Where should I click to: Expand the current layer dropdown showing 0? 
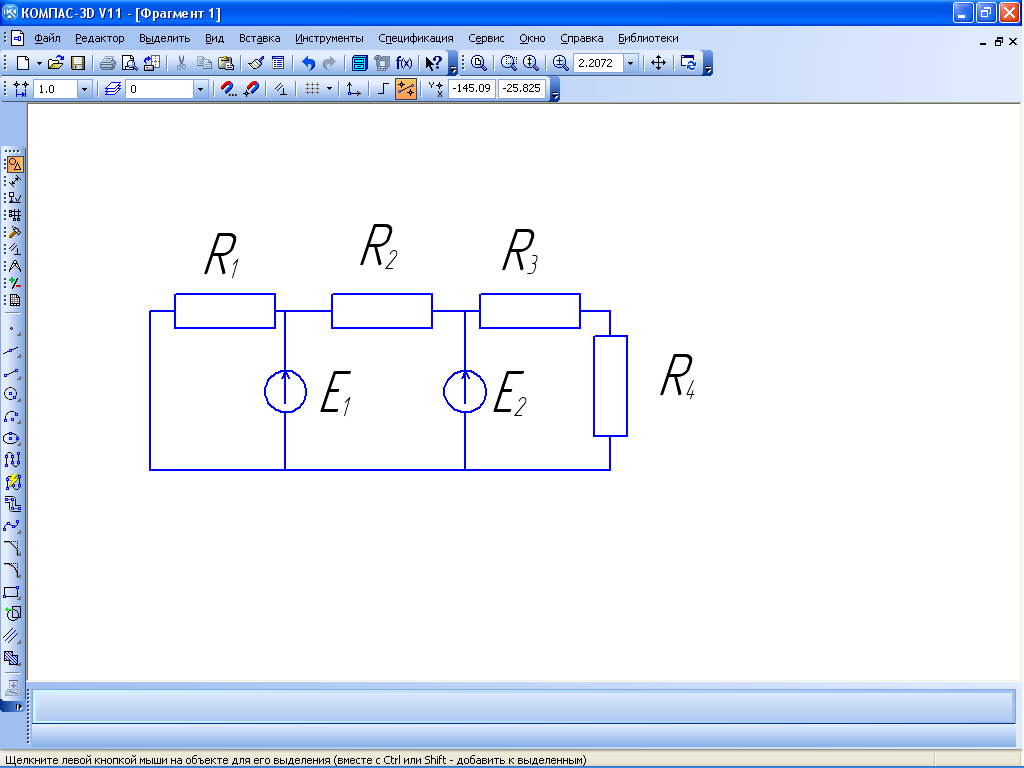[x=200, y=89]
